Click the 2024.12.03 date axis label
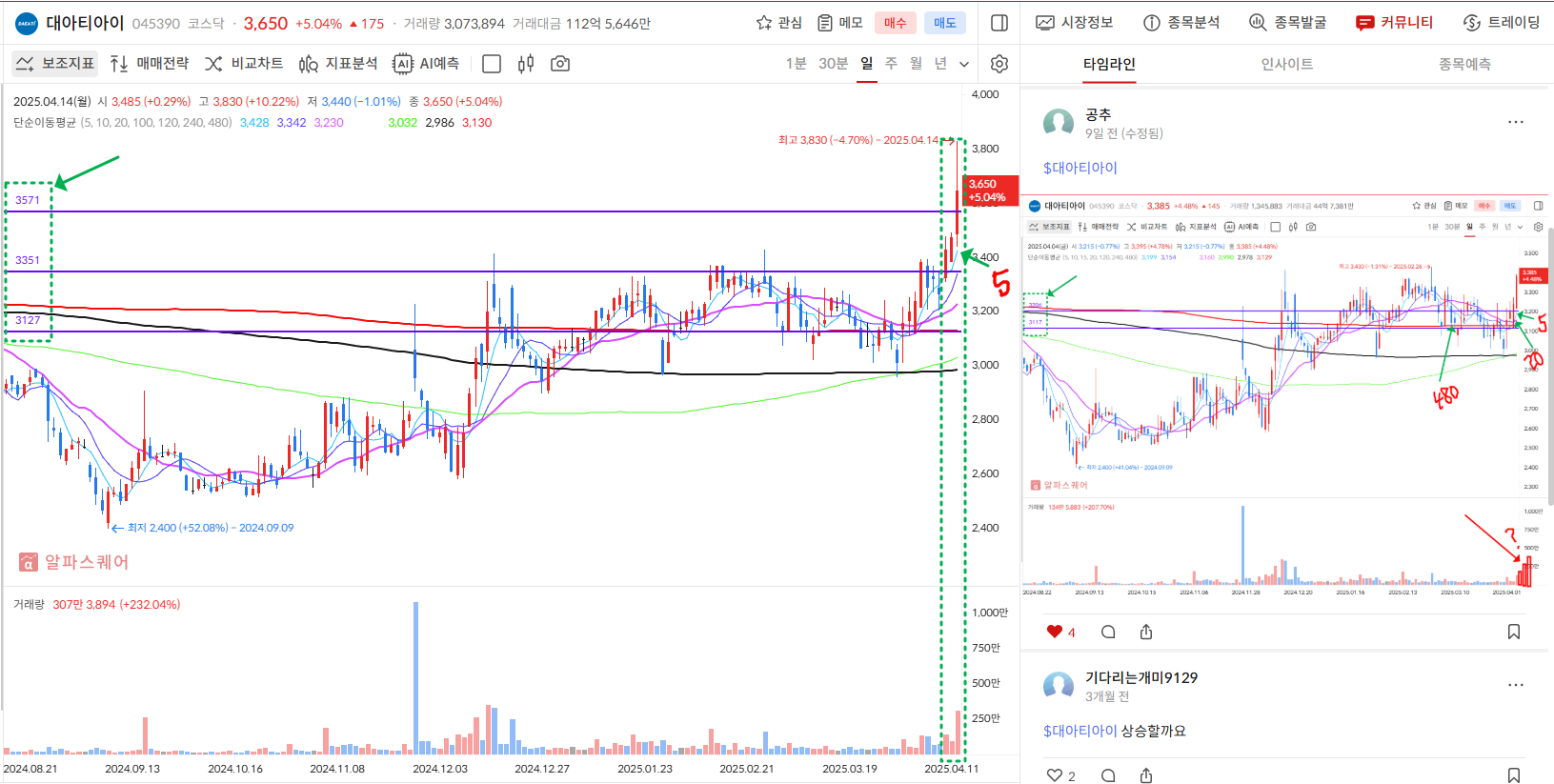The width and height of the screenshot is (1554, 784). (439, 769)
